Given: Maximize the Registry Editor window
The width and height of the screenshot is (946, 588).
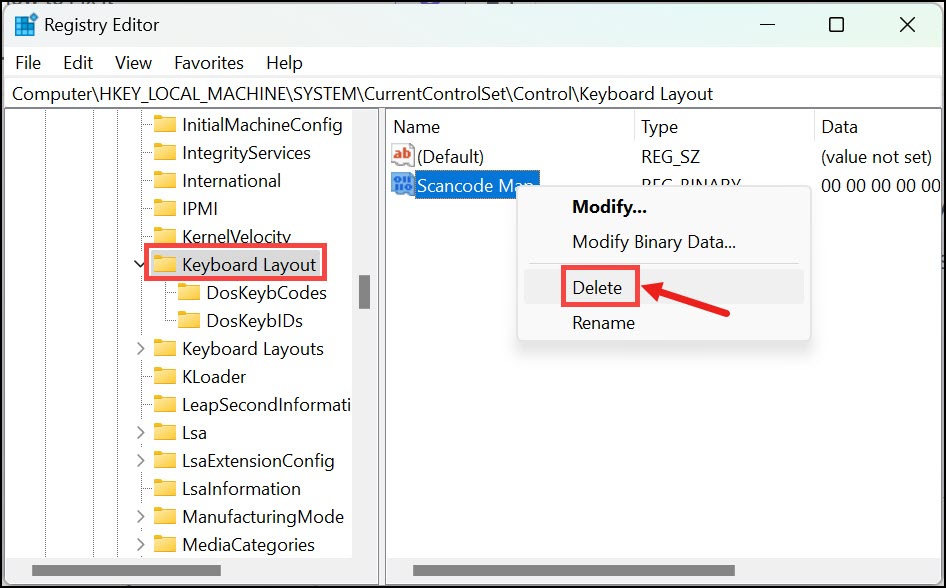Looking at the screenshot, I should (x=836, y=25).
